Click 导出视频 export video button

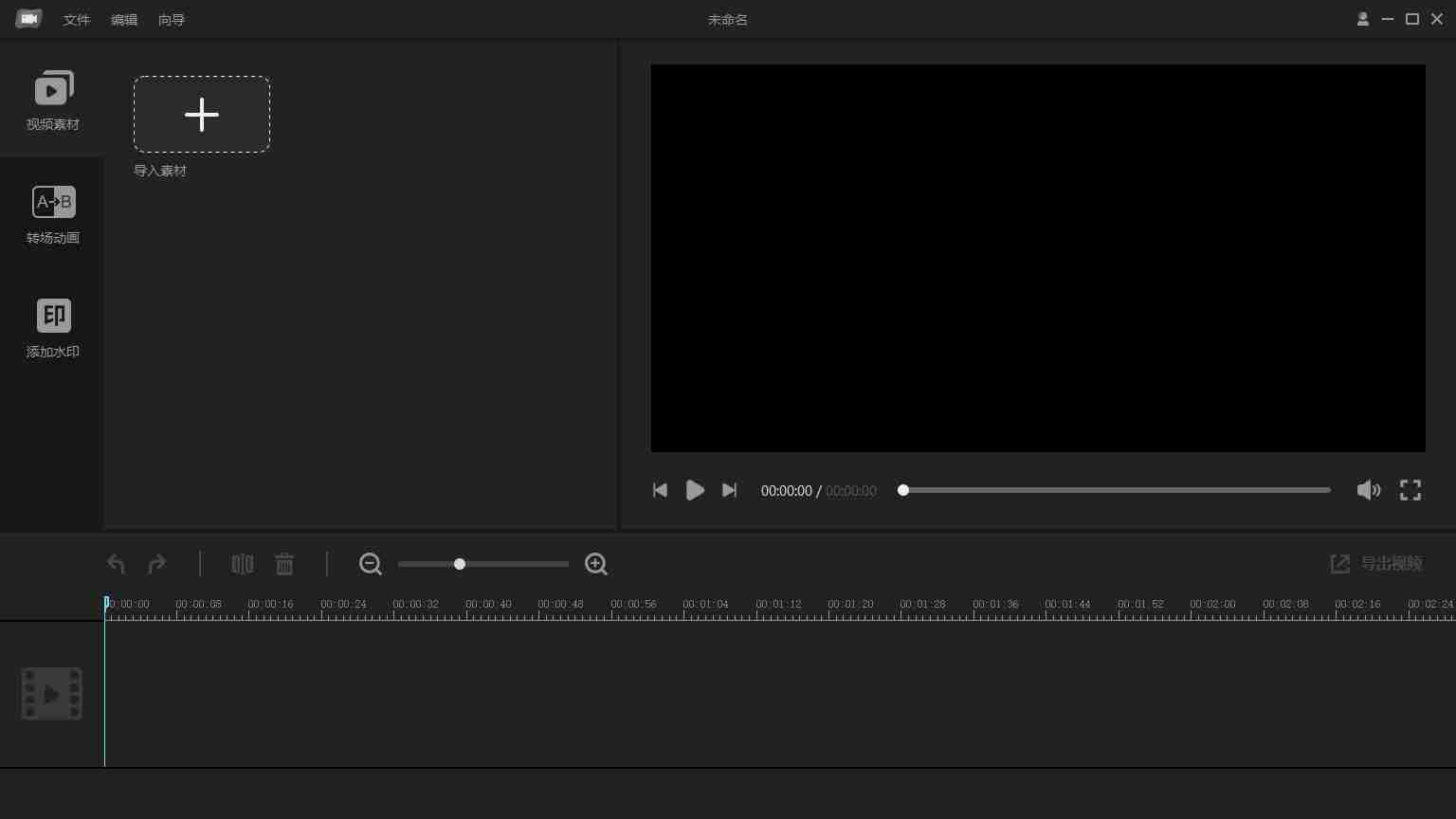pyautogui.click(x=1376, y=564)
